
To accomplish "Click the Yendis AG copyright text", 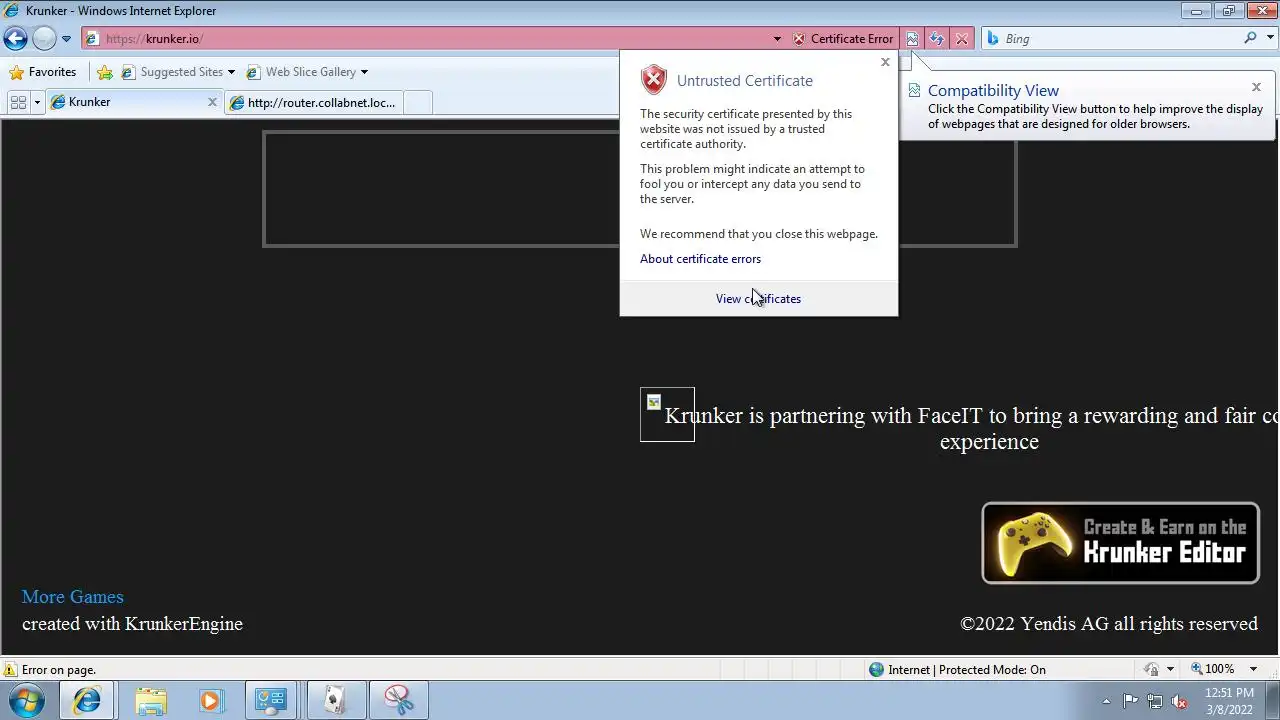I will tap(1109, 624).
